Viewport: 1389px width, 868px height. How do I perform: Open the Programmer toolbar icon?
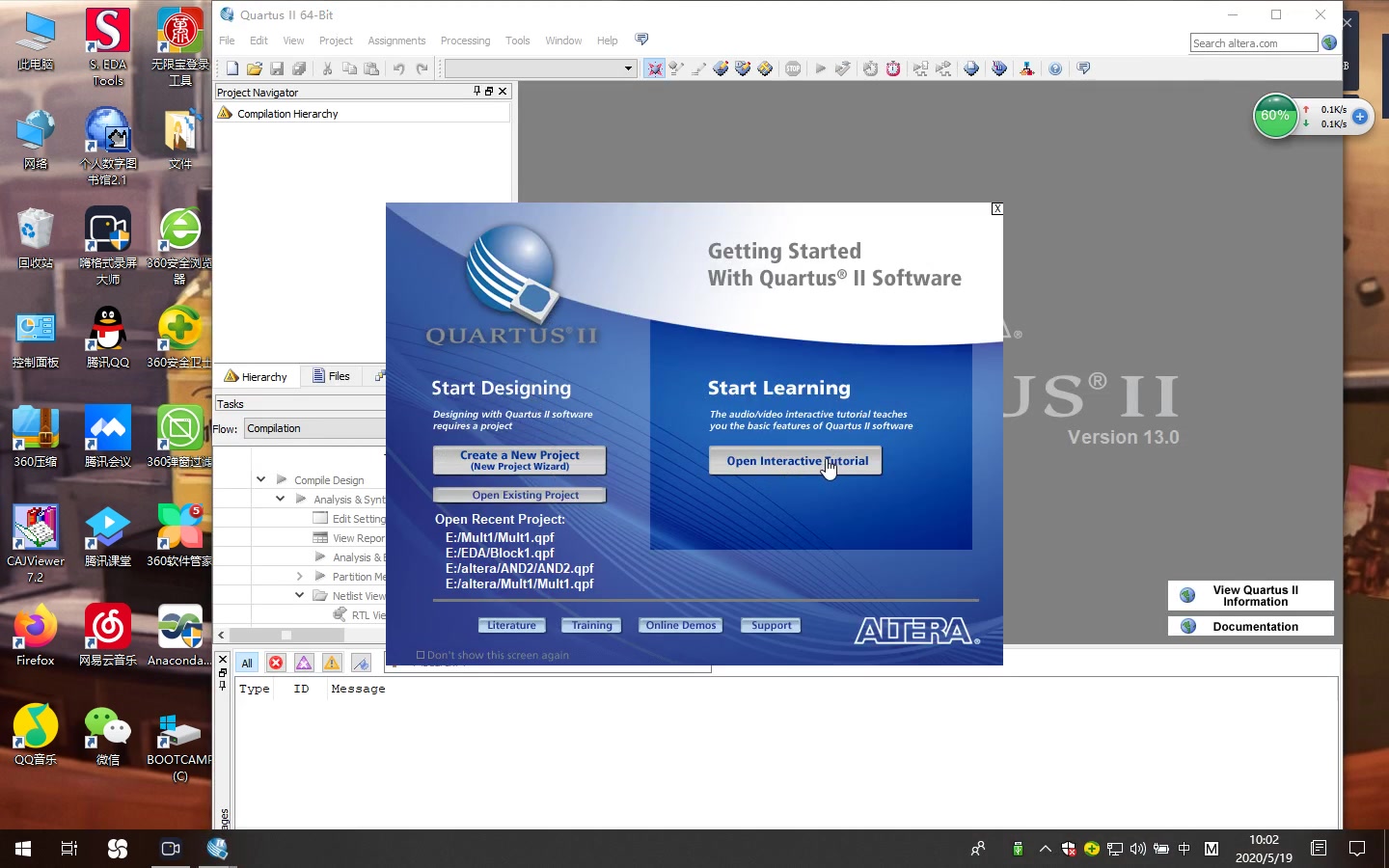click(998, 68)
